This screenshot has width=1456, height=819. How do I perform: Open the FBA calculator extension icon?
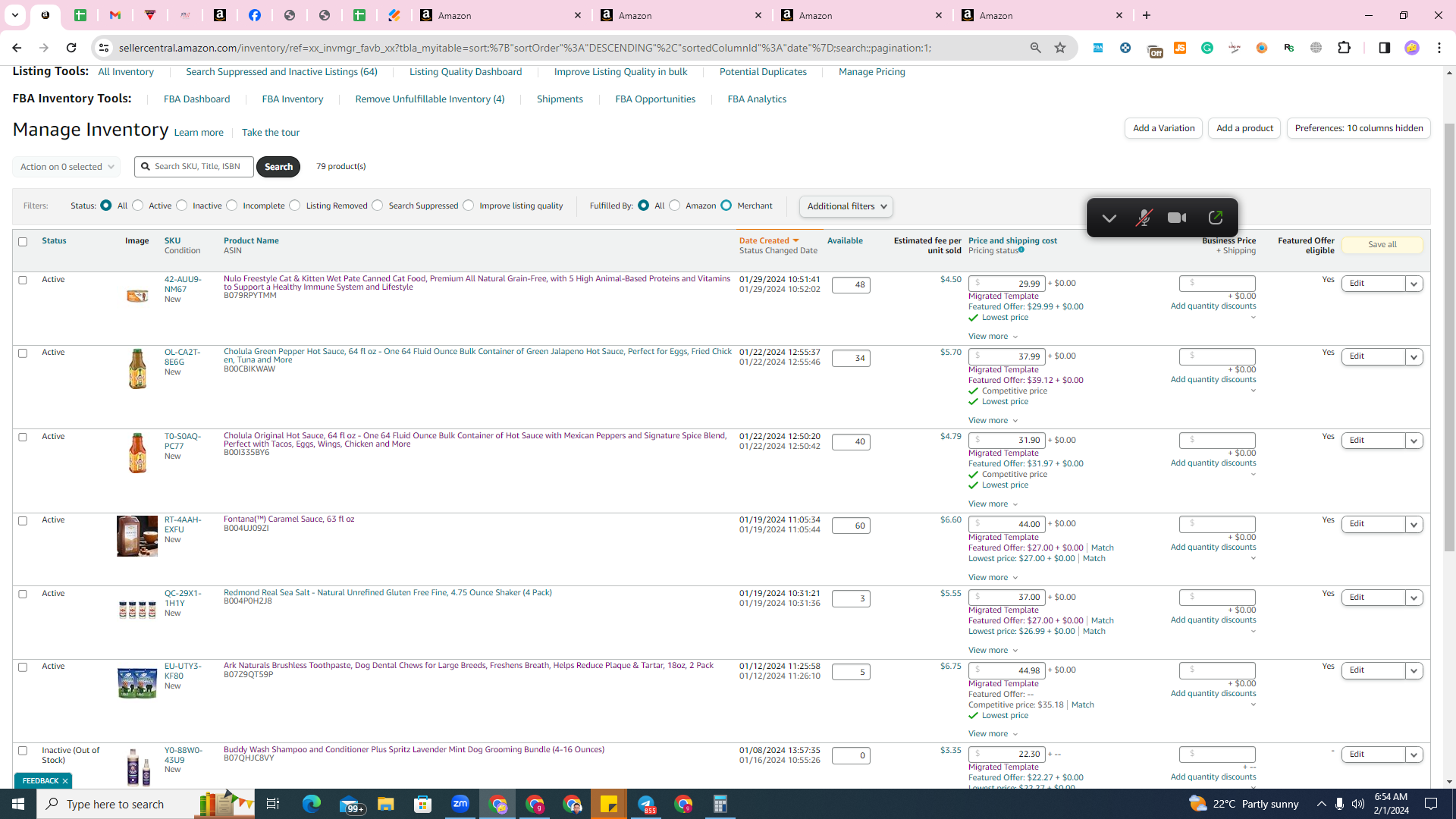point(1097,48)
